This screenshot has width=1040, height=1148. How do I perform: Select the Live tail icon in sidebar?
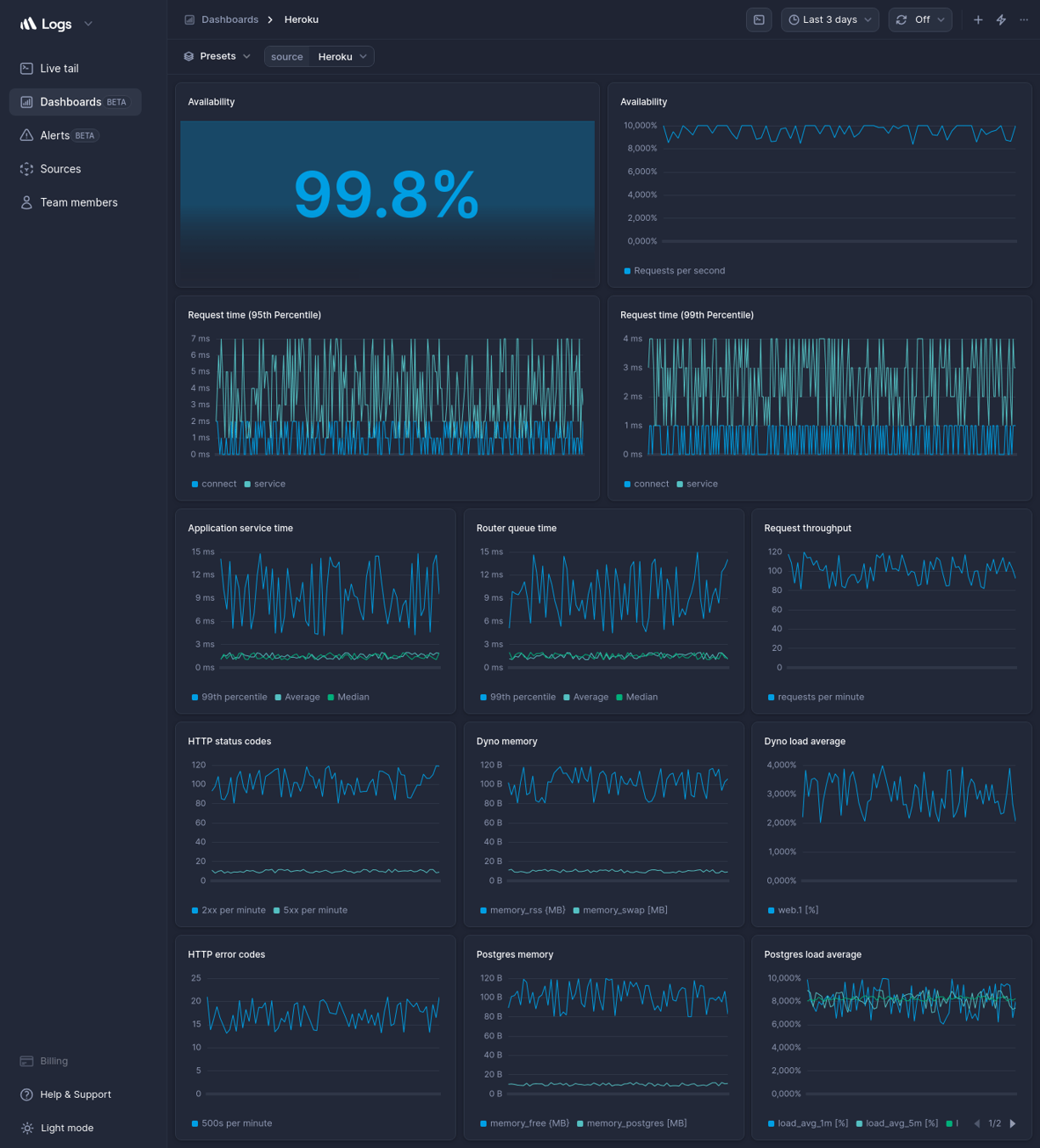[x=26, y=68]
